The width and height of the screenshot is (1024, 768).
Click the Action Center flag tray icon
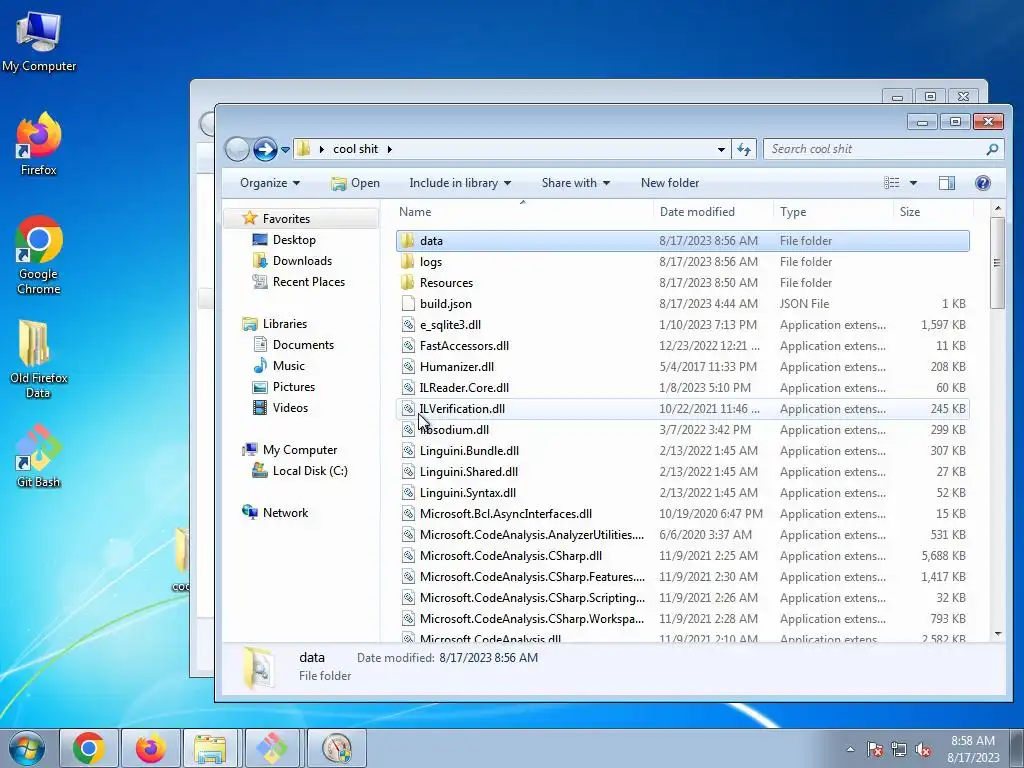(x=875, y=749)
